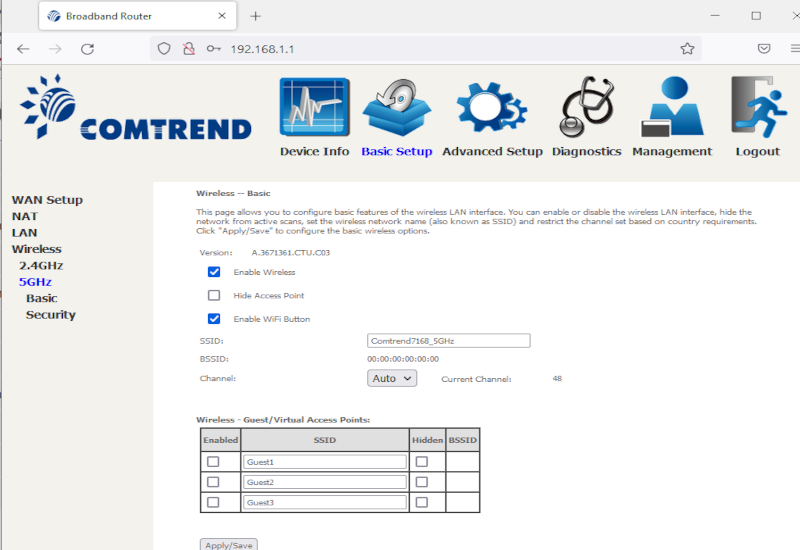
Task: Click the saved password key icon
Action: click(214, 48)
